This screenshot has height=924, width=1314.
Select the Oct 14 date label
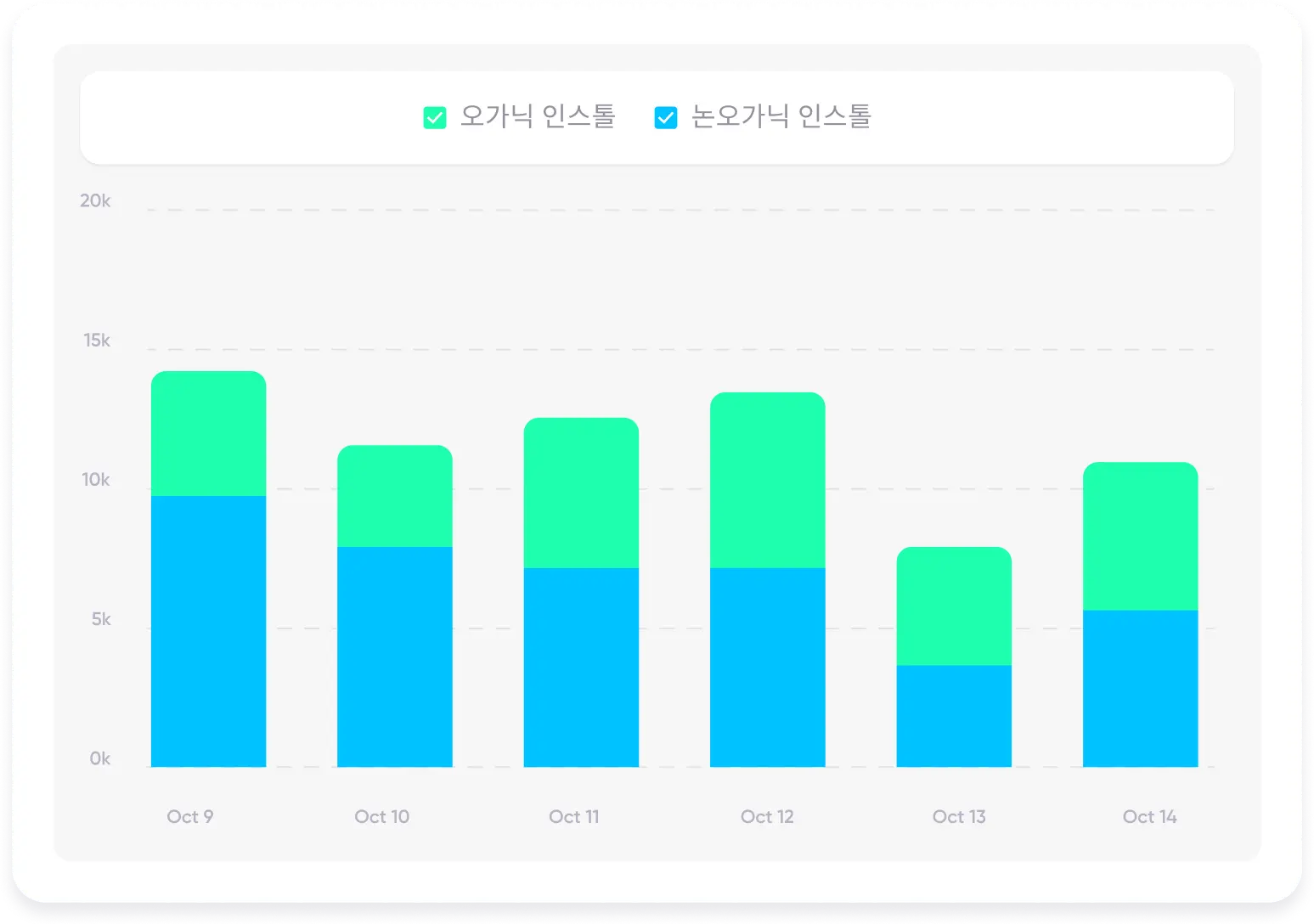(x=1149, y=817)
